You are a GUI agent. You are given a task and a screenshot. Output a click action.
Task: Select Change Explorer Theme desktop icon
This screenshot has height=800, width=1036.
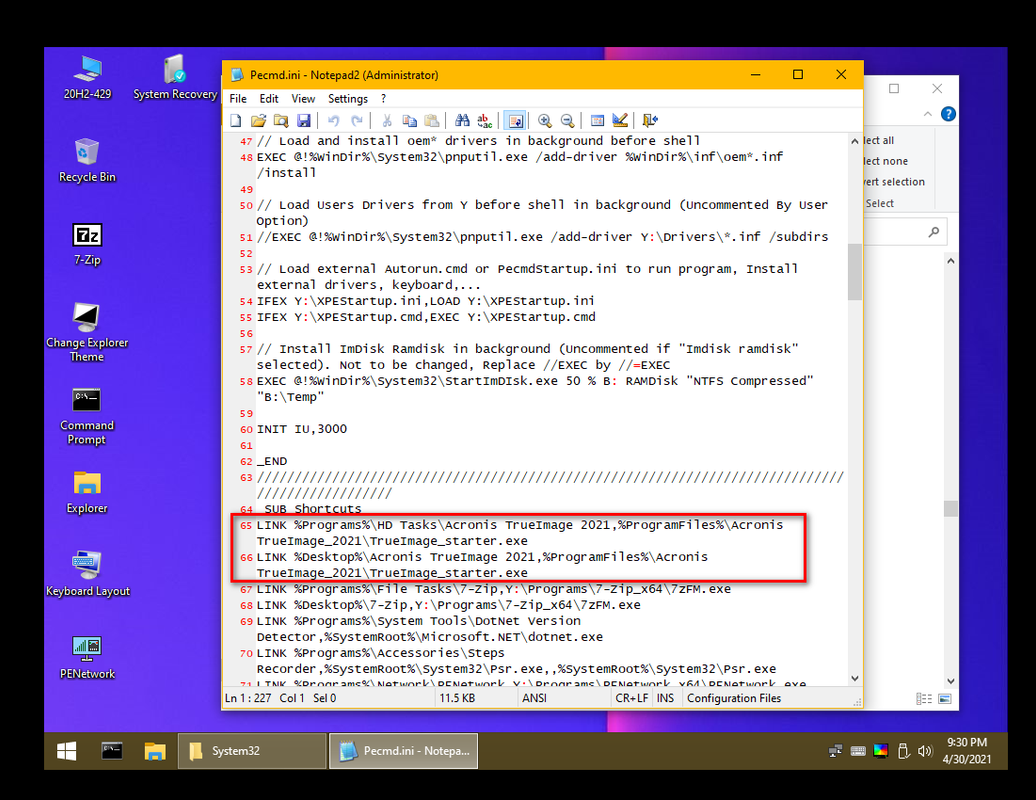point(87,332)
